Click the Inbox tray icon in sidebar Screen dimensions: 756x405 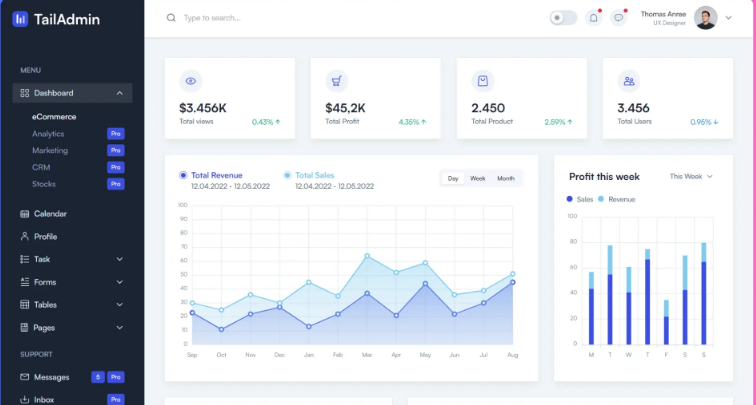(x=25, y=400)
